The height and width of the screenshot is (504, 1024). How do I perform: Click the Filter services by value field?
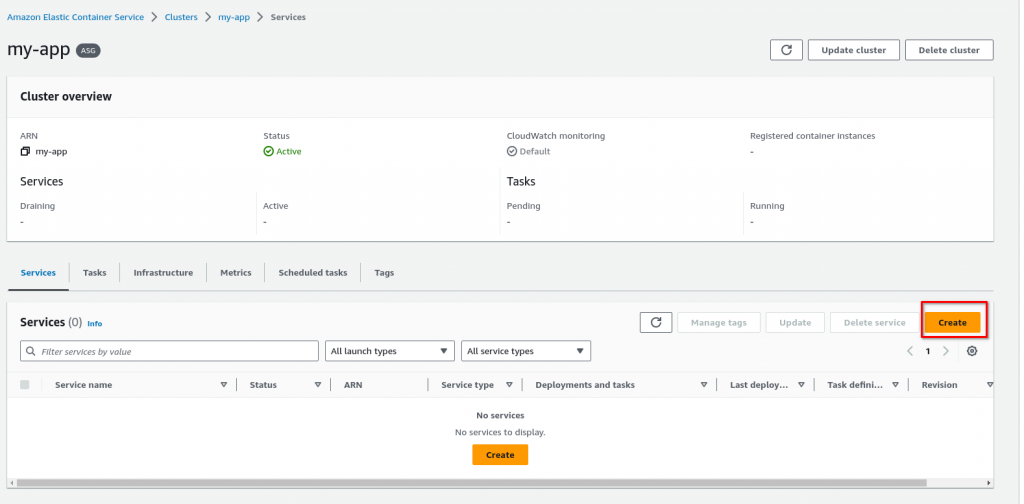tap(169, 351)
